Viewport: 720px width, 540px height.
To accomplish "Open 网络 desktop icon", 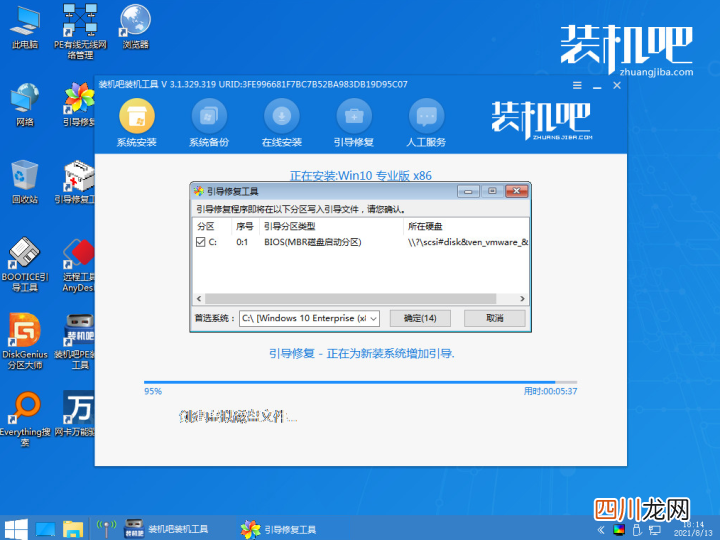I will click(x=25, y=104).
